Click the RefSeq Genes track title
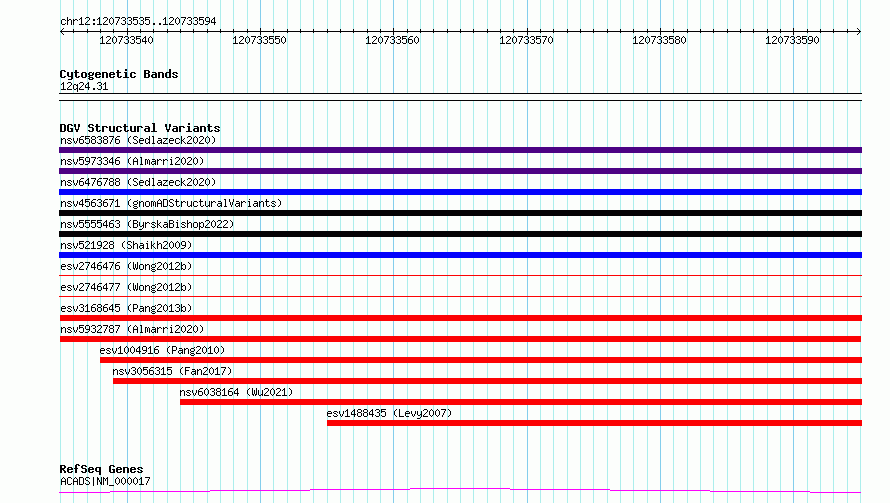 tap(101, 469)
